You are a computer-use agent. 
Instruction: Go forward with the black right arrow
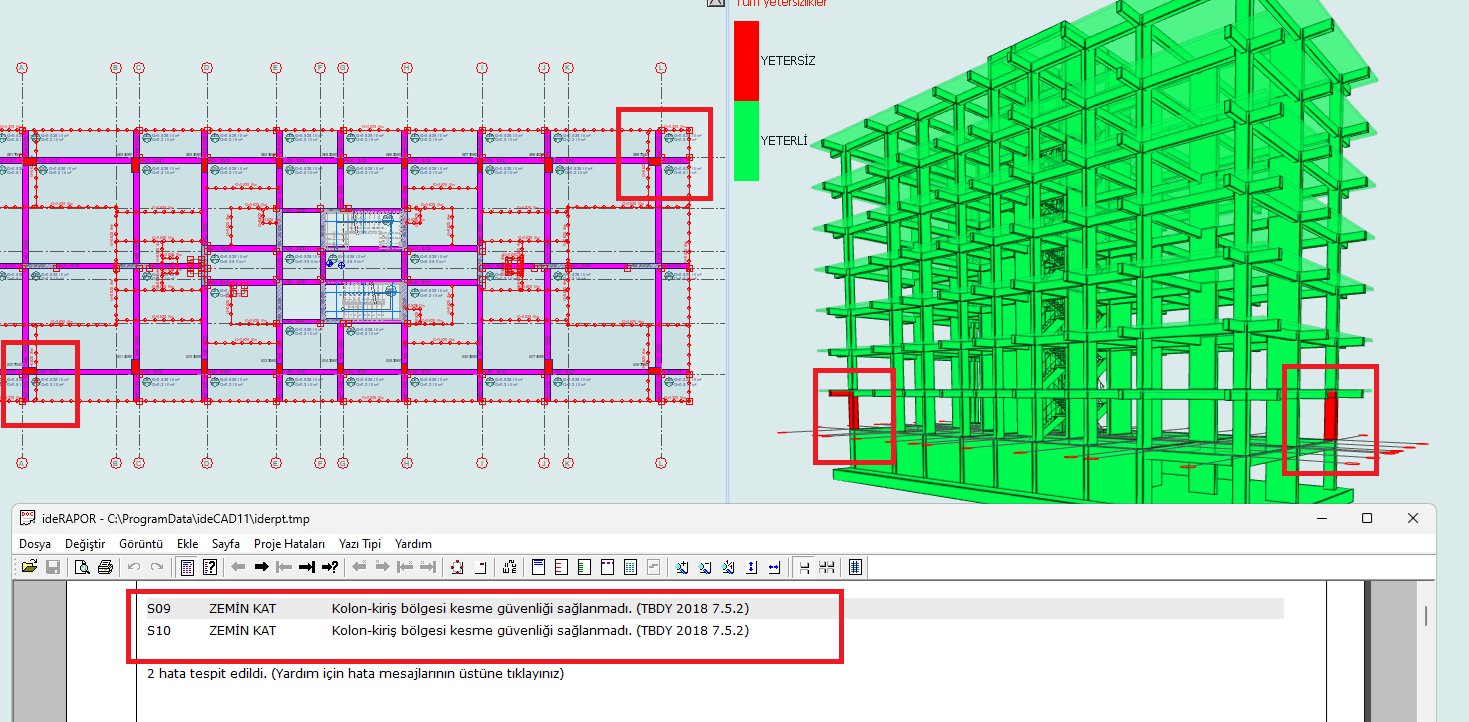261,567
